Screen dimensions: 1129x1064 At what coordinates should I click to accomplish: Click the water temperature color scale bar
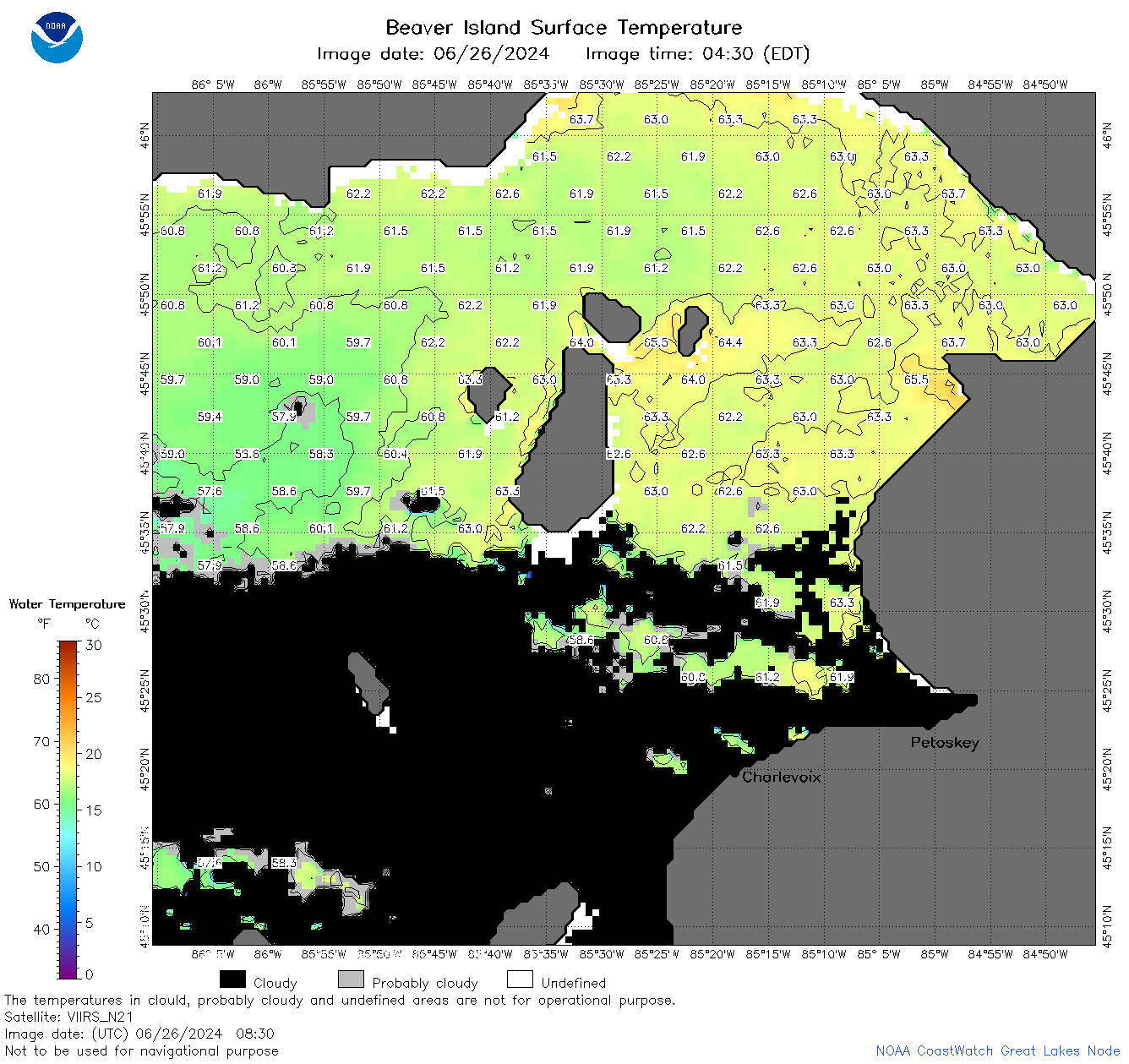click(x=68, y=810)
